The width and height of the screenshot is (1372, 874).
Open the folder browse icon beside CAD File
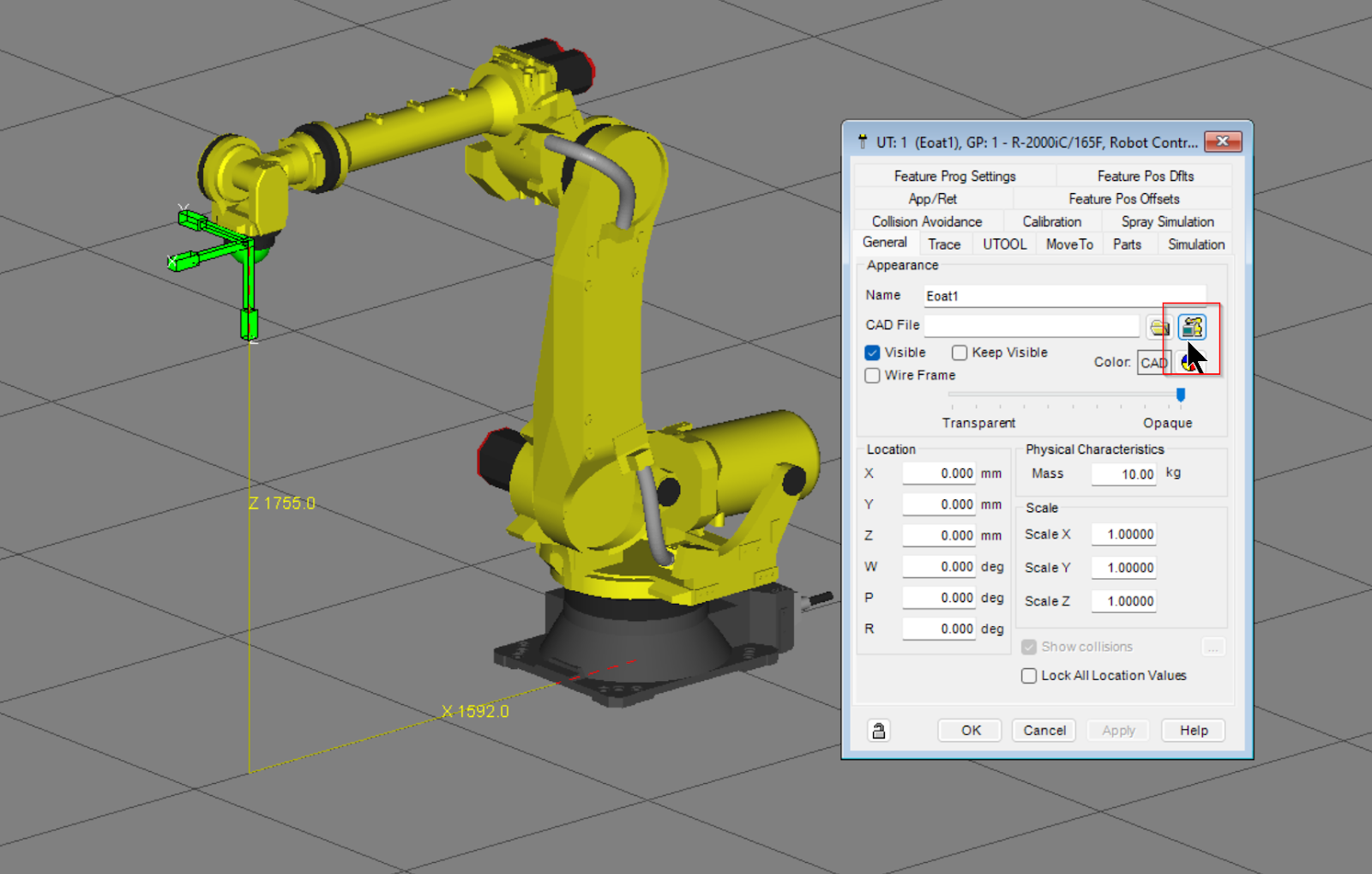[1159, 327]
